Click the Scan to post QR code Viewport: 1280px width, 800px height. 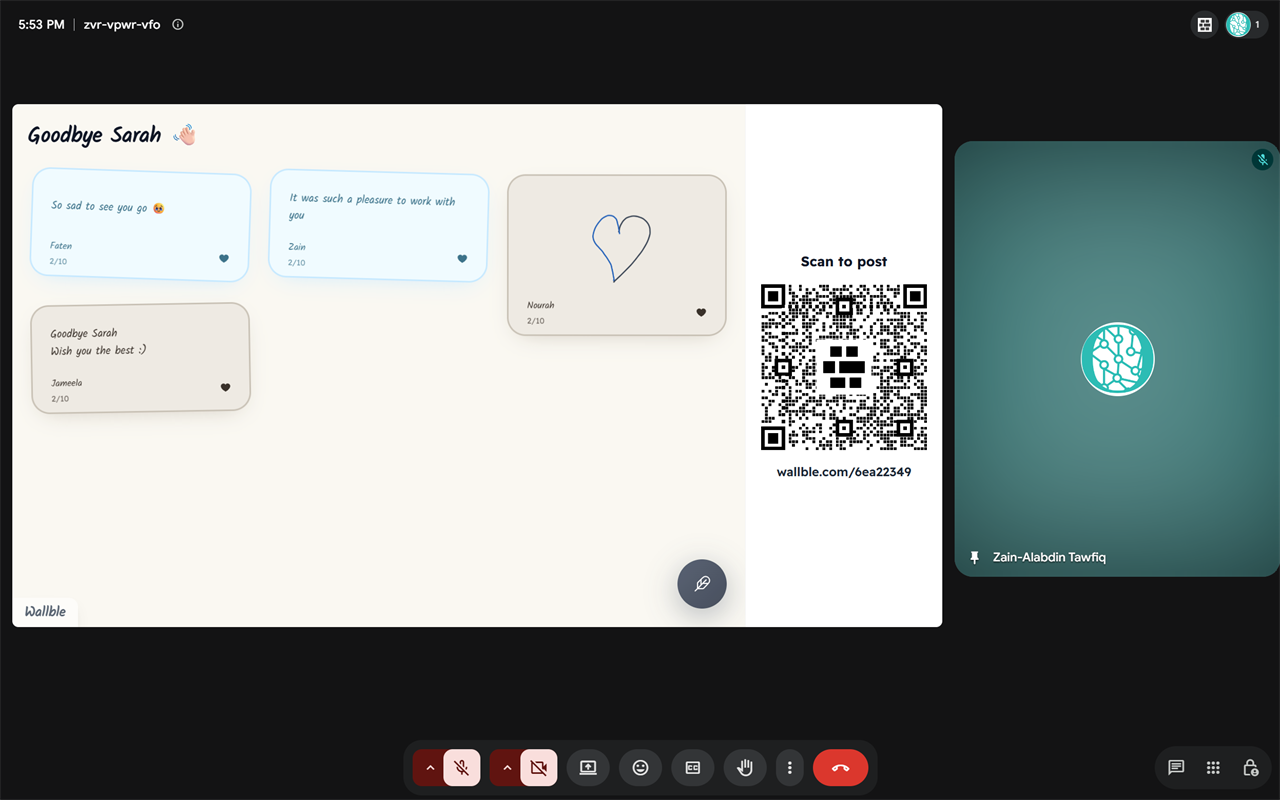point(844,367)
